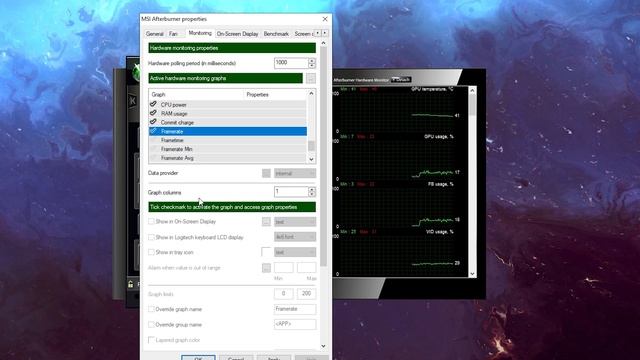Click the GPU usage graph in monitor

click(396, 158)
